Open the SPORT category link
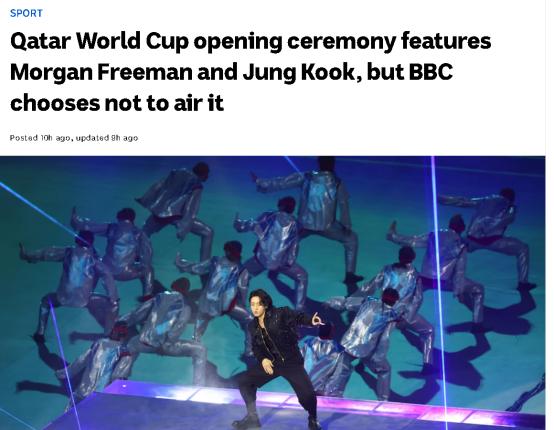The height and width of the screenshot is (430, 554). [x=26, y=13]
